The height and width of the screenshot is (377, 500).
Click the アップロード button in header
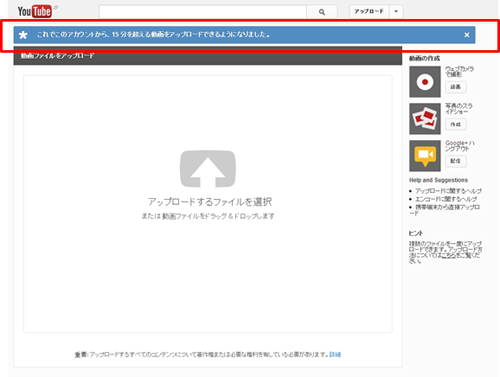369,11
